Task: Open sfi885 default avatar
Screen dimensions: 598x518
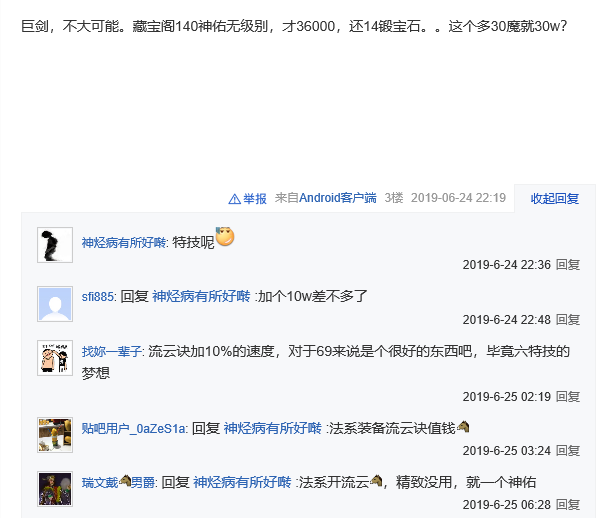Action: [55, 304]
